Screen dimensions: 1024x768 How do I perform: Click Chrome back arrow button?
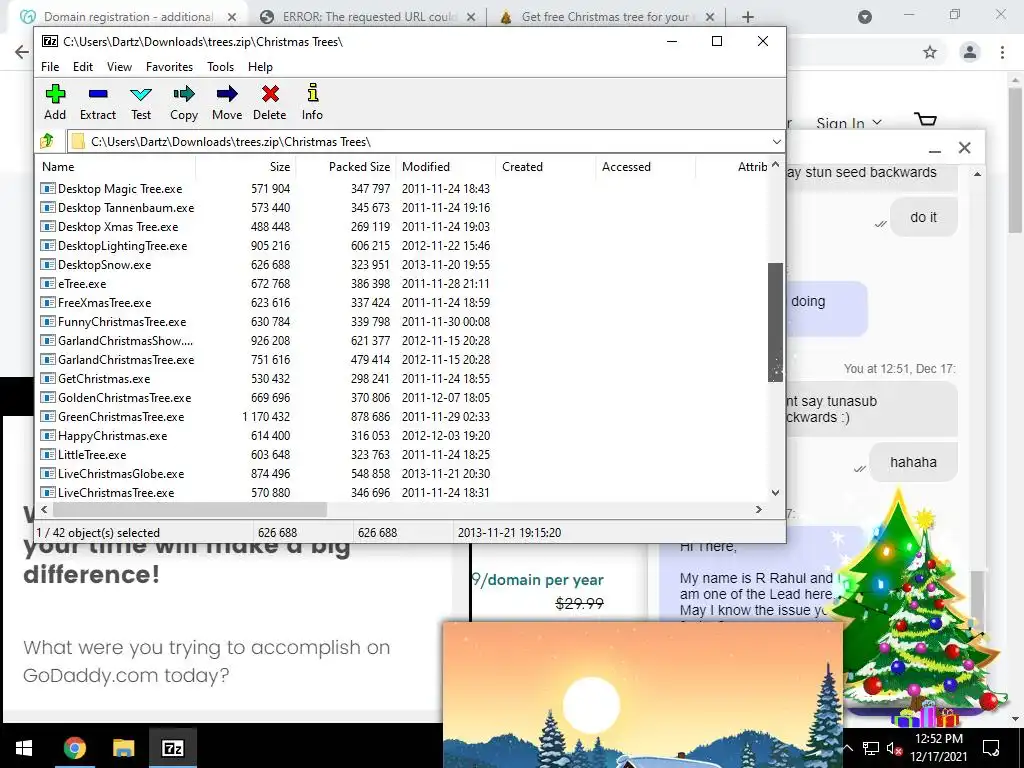pos(22,52)
